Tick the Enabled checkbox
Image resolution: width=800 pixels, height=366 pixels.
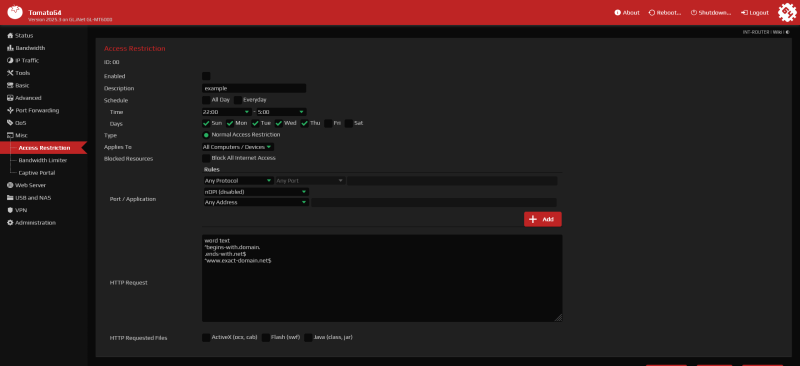click(x=206, y=76)
